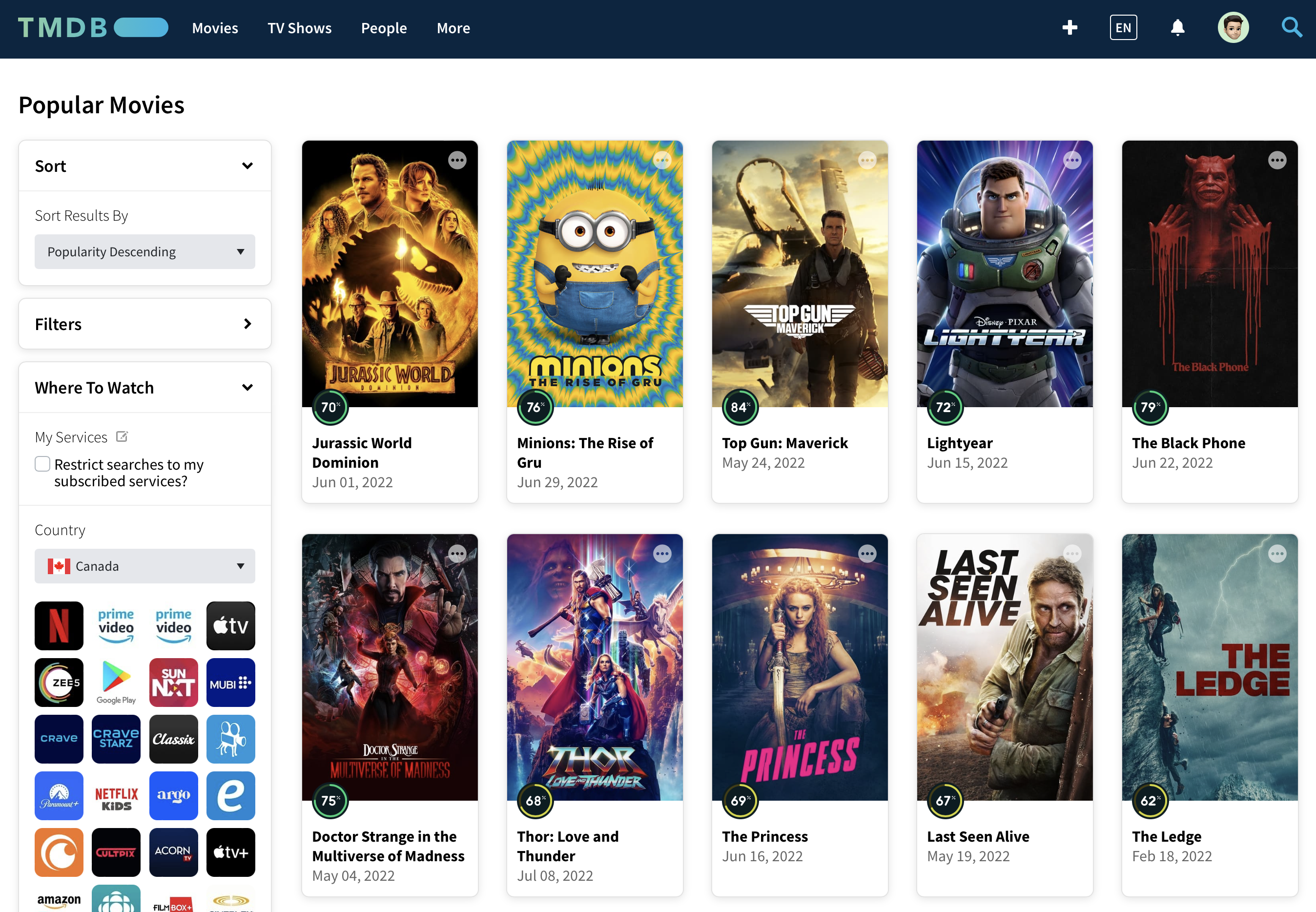Open Top Gun: Maverick title link
Image resolution: width=1316 pixels, height=912 pixels.
(x=785, y=443)
